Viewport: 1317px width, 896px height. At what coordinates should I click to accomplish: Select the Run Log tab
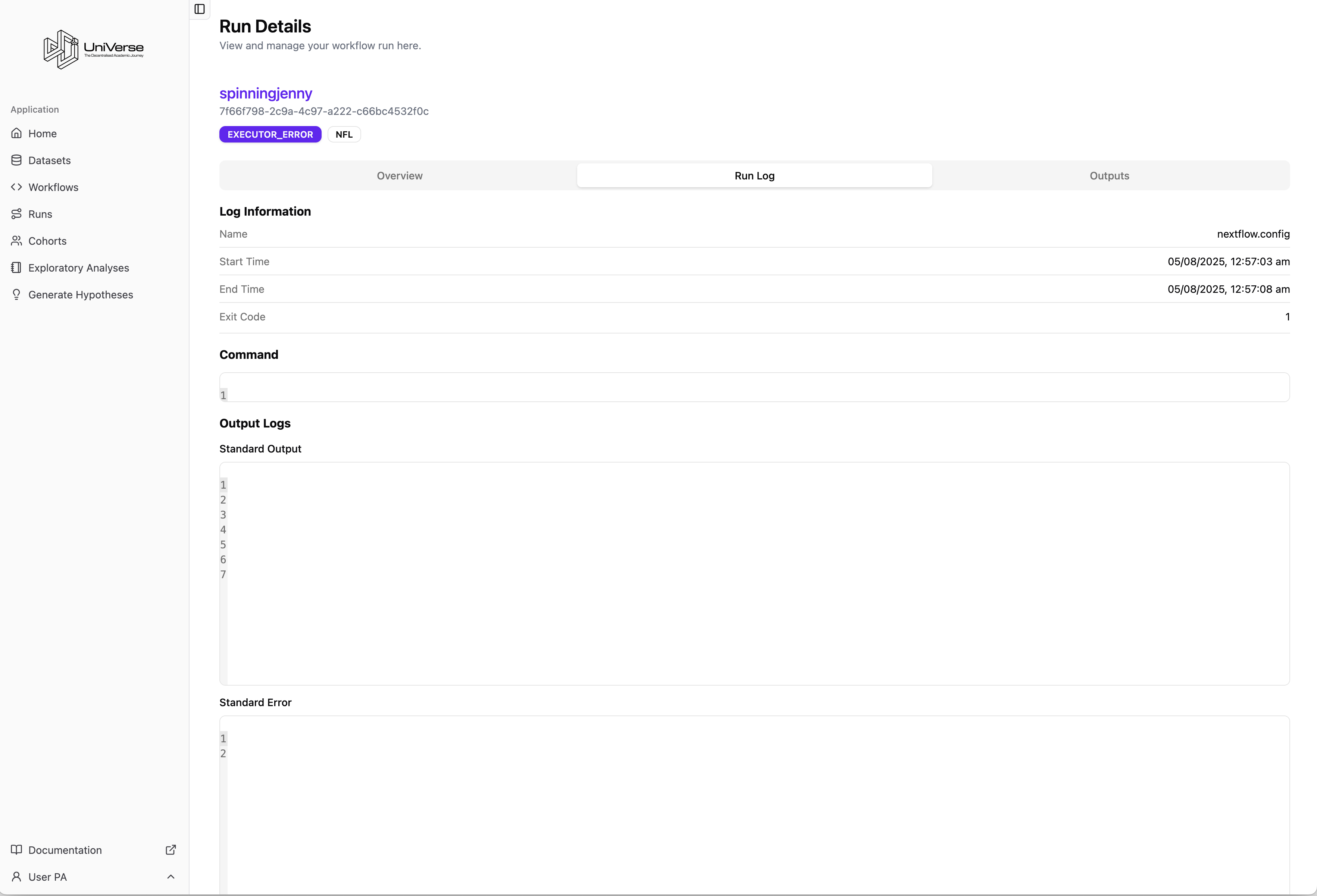coord(754,176)
